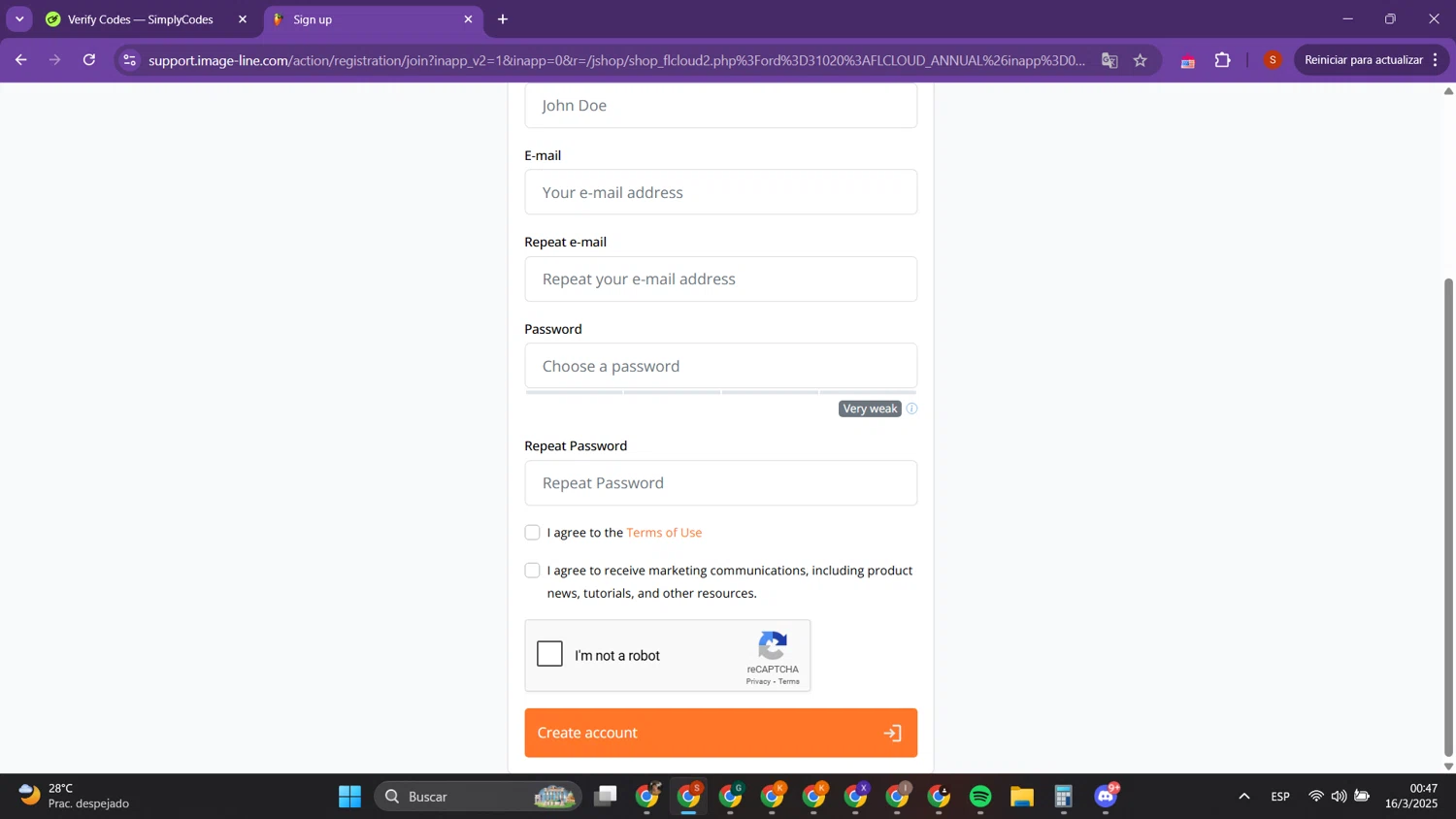Open the Chrome three-dot menu

point(1435,60)
